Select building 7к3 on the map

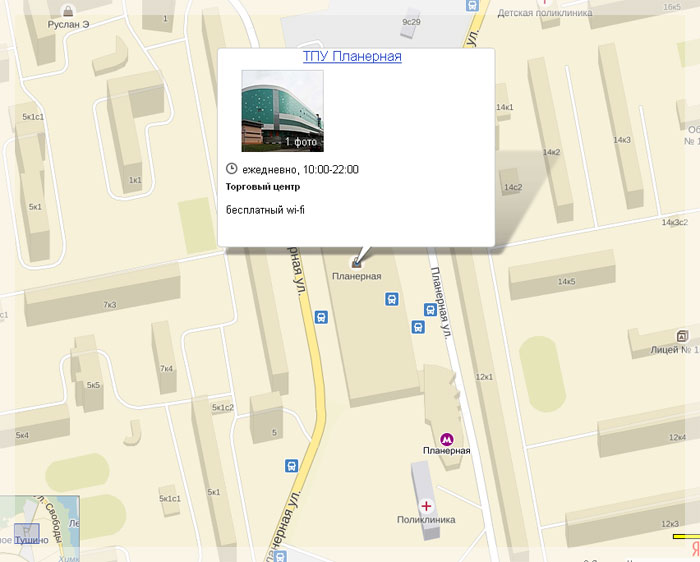109,304
